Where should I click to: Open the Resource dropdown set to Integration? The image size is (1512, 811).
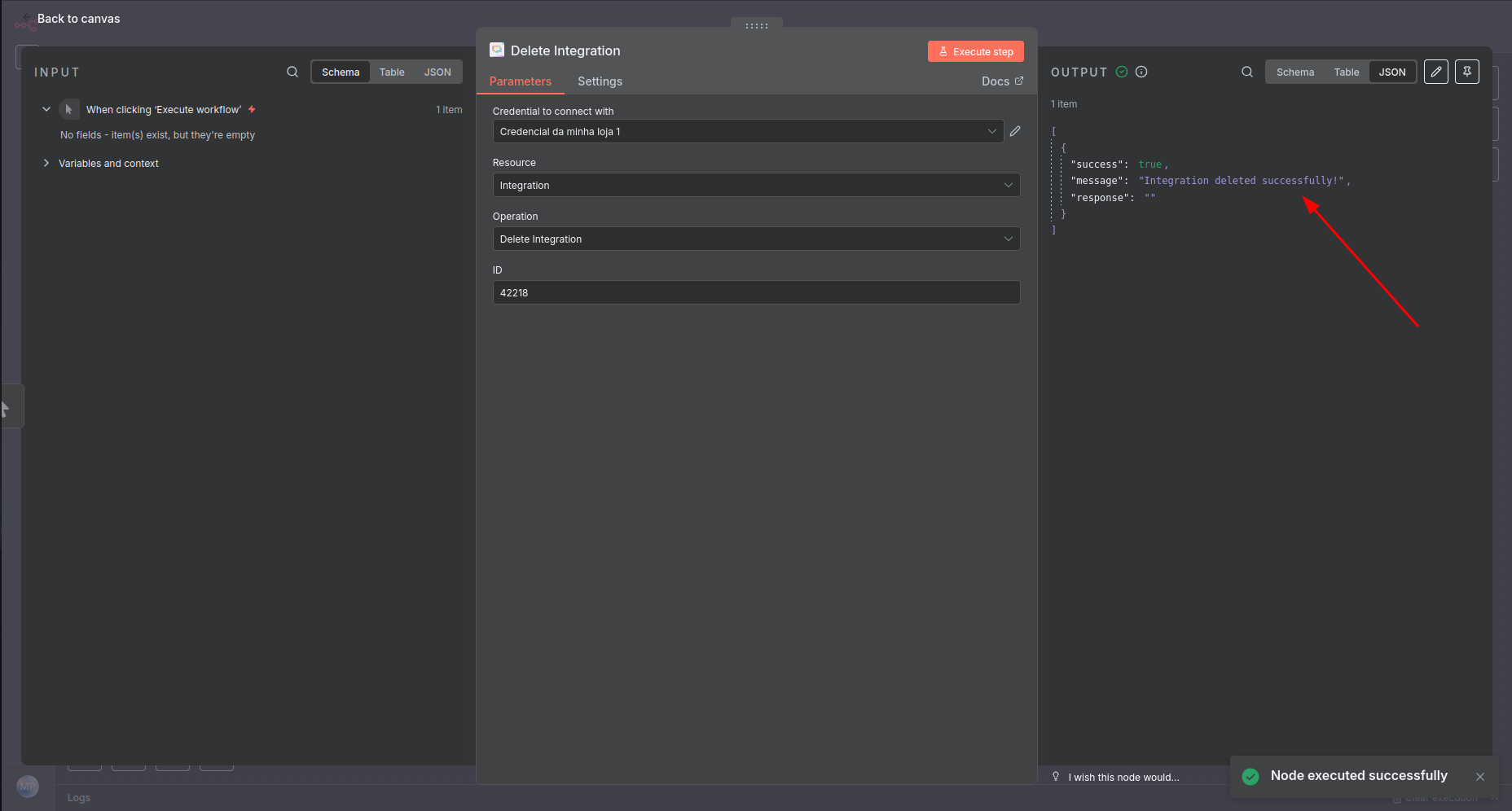756,185
